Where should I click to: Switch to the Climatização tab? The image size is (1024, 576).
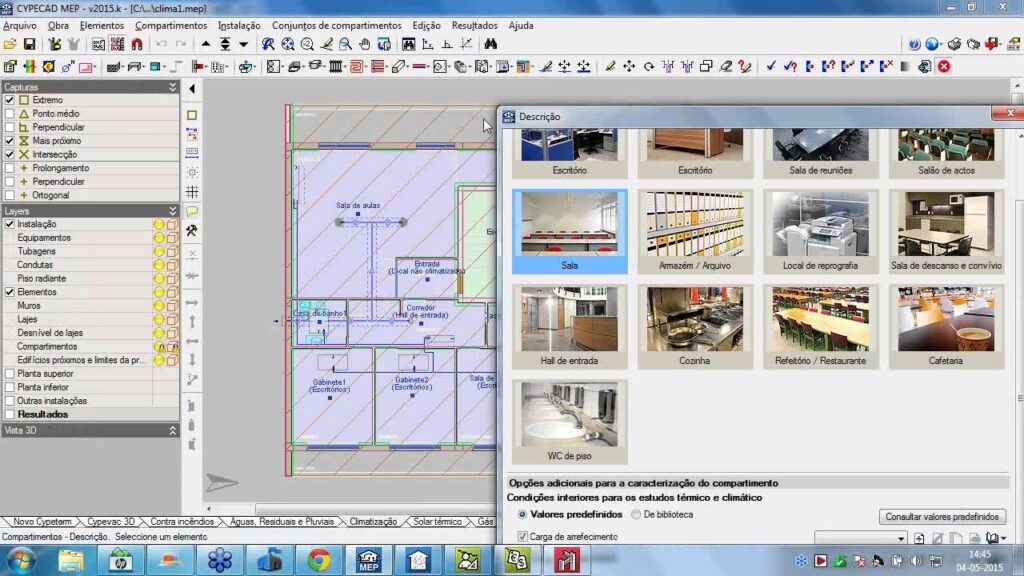[371, 522]
